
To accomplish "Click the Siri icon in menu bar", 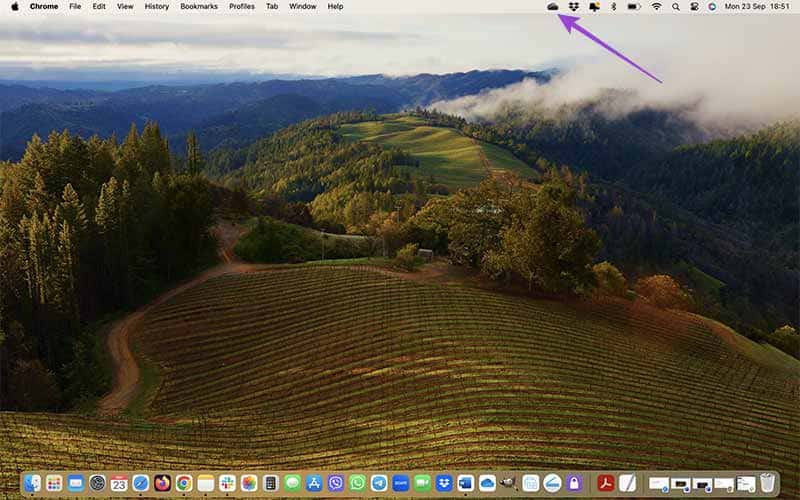I will point(712,7).
